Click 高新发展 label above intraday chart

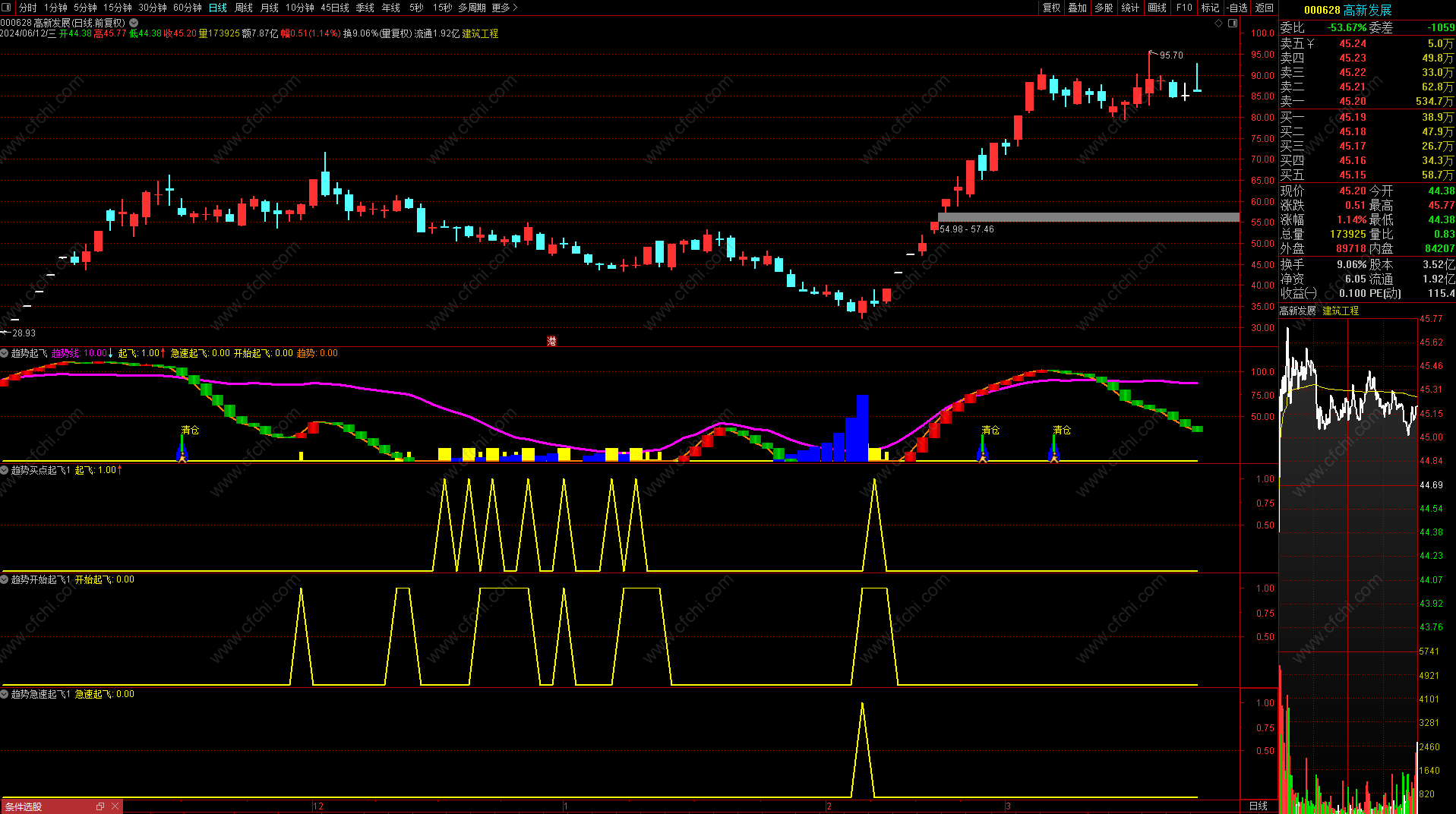(x=1297, y=311)
